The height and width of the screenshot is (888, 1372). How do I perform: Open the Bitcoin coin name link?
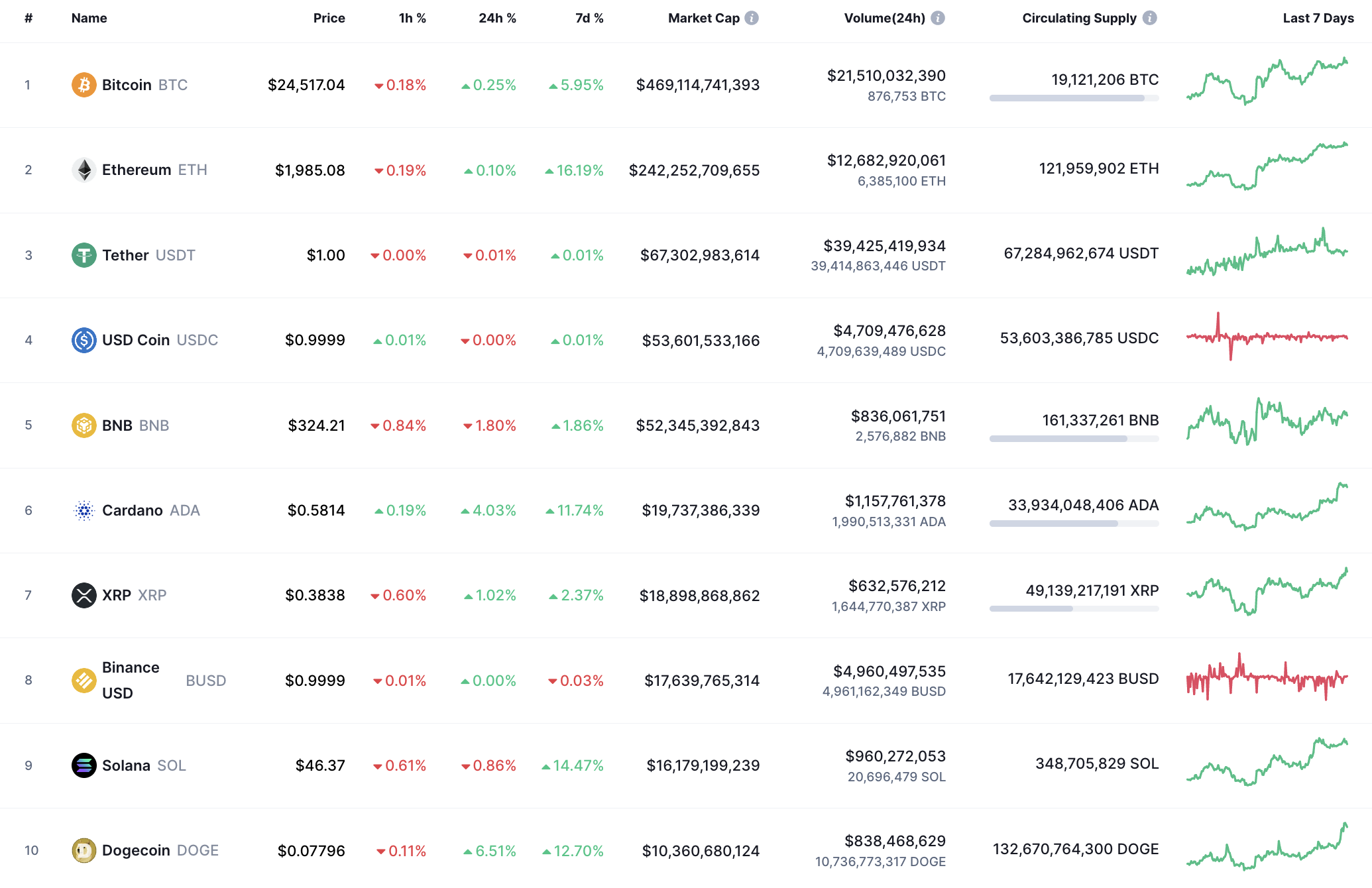[x=128, y=85]
